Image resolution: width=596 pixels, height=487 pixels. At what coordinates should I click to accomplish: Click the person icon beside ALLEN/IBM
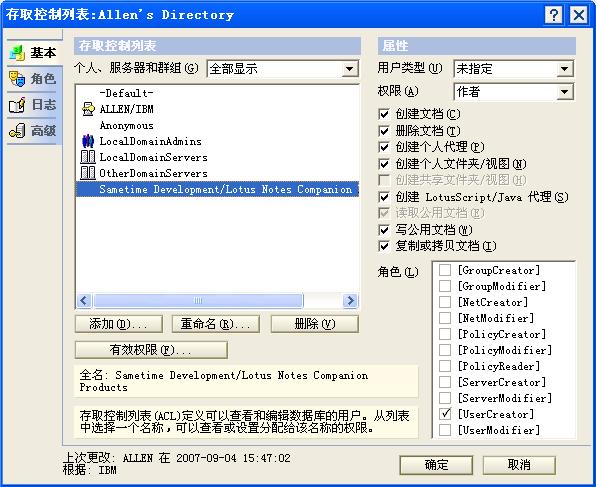point(88,109)
